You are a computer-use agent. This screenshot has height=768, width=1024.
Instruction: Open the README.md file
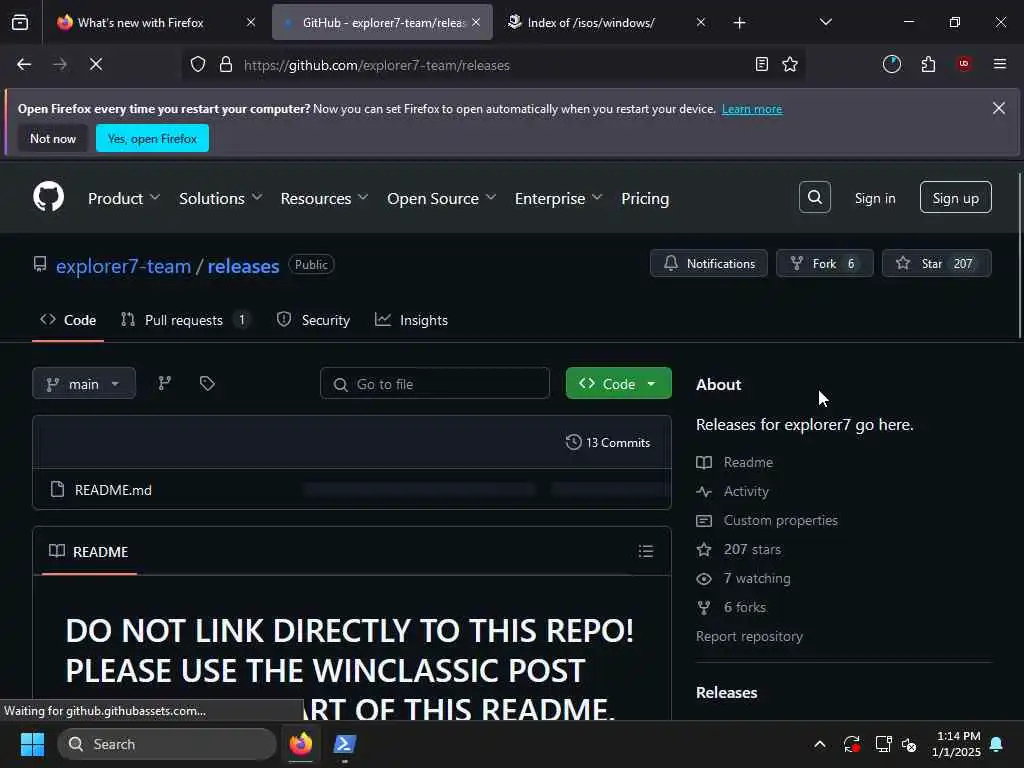tap(113, 490)
